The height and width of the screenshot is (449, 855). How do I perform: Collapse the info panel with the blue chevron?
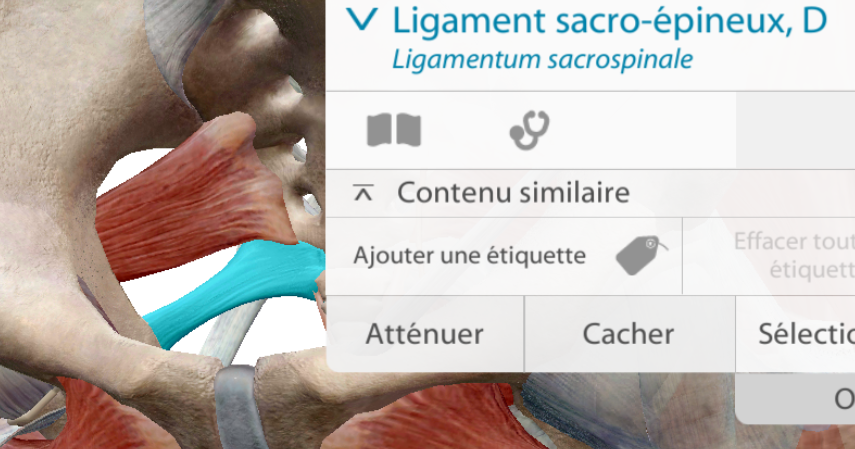(x=362, y=20)
